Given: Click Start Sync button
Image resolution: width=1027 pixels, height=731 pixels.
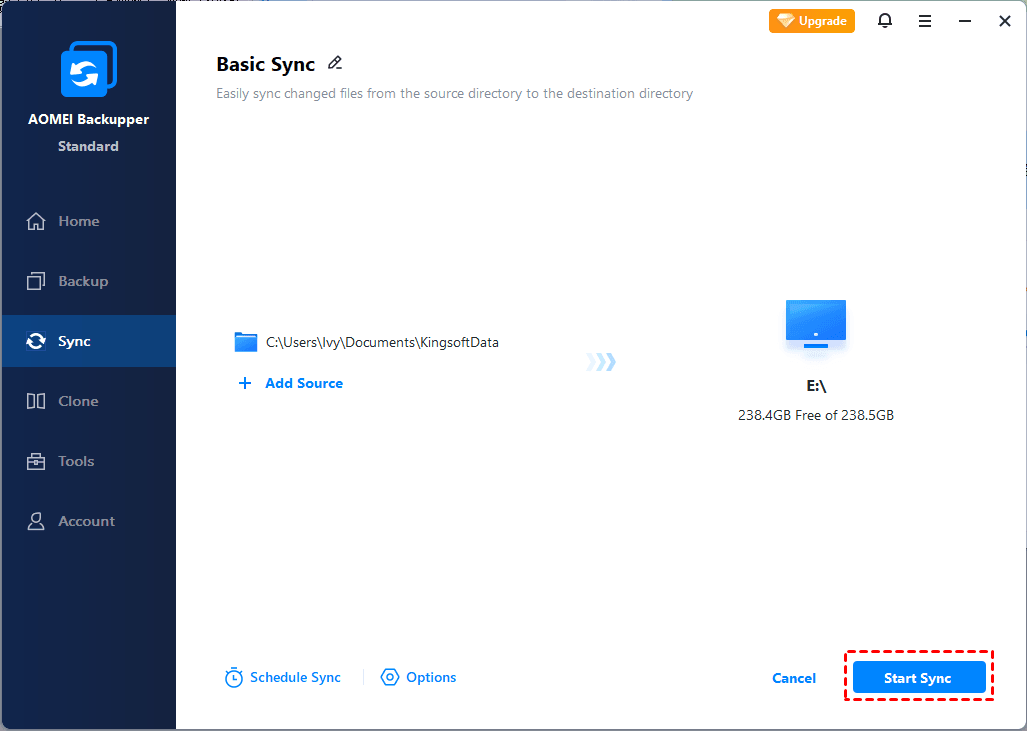Looking at the screenshot, I should click(919, 677).
